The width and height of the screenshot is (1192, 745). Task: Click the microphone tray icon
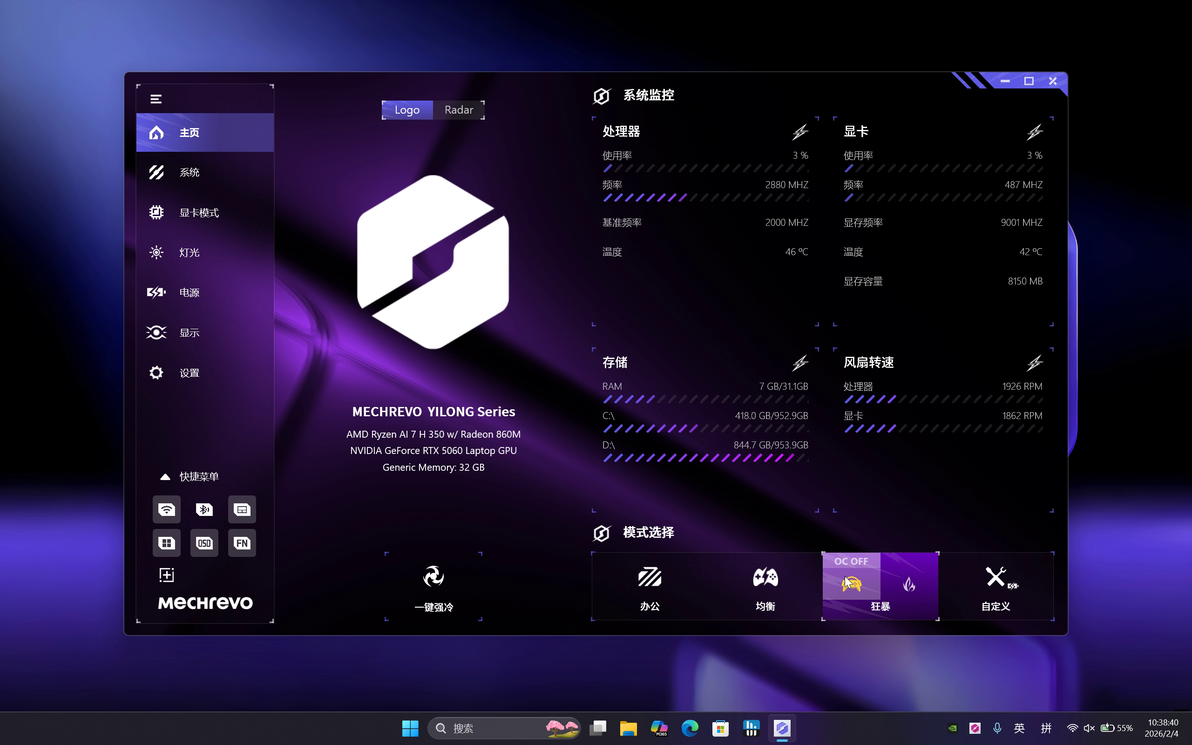(997, 728)
